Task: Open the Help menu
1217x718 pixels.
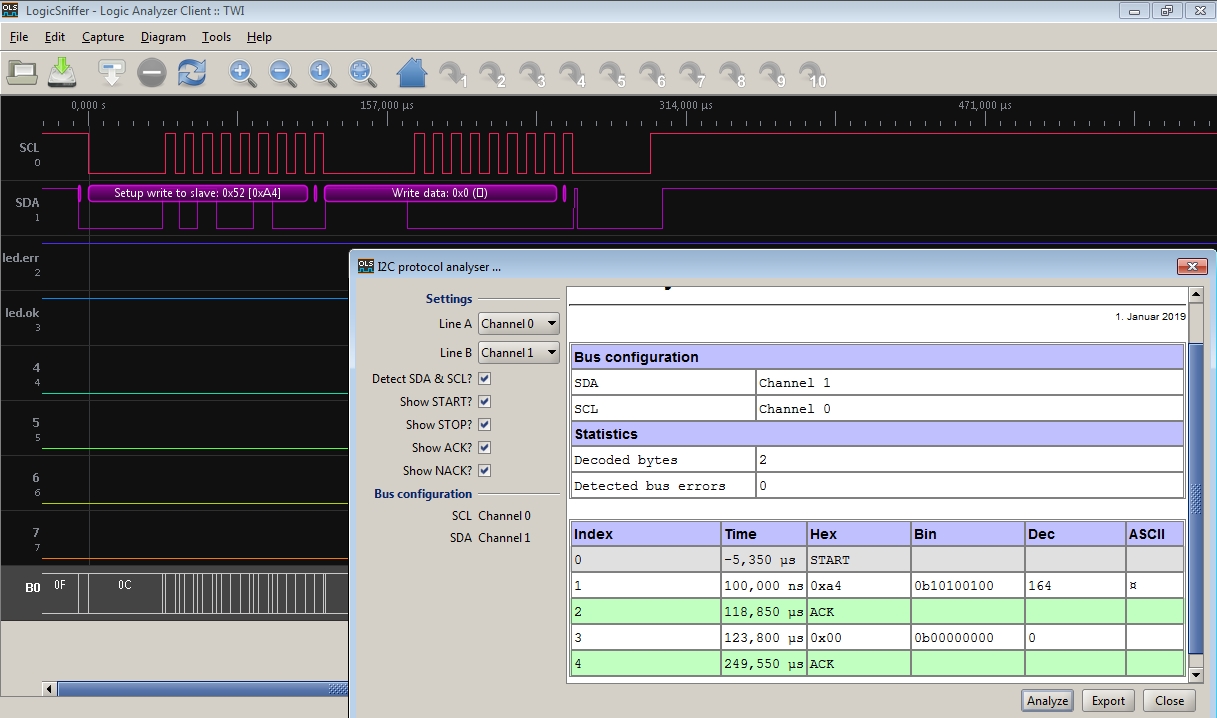Action: point(259,37)
